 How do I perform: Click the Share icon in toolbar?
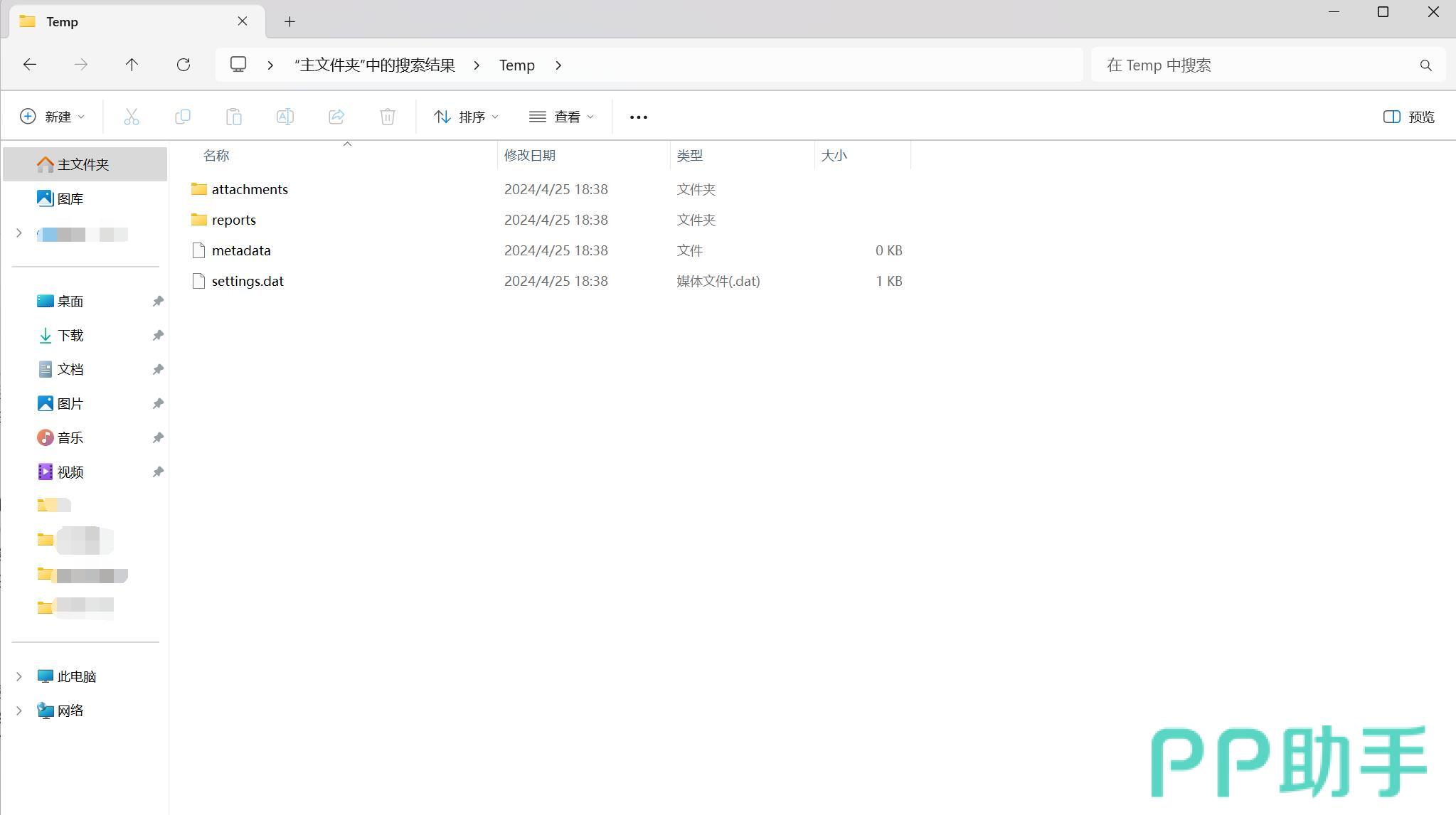tap(336, 117)
